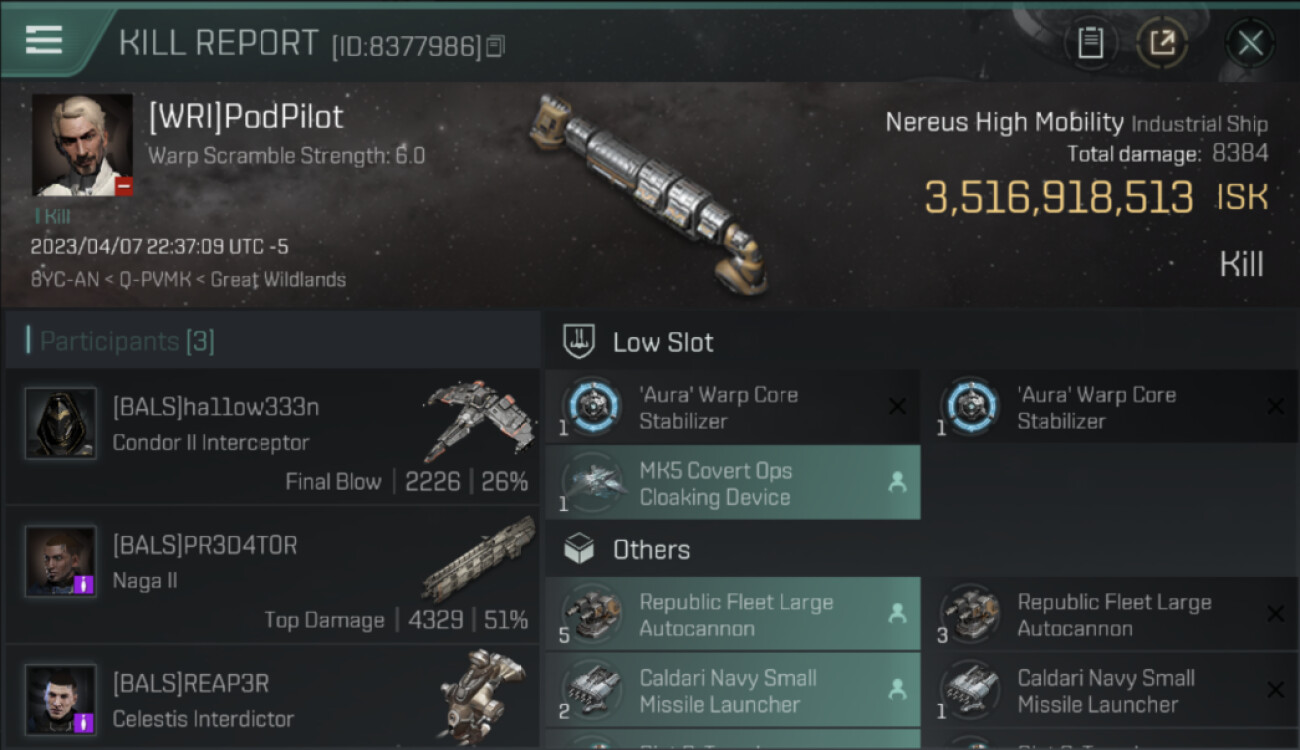Click the Others section header
1300x750 pixels.
650,550
